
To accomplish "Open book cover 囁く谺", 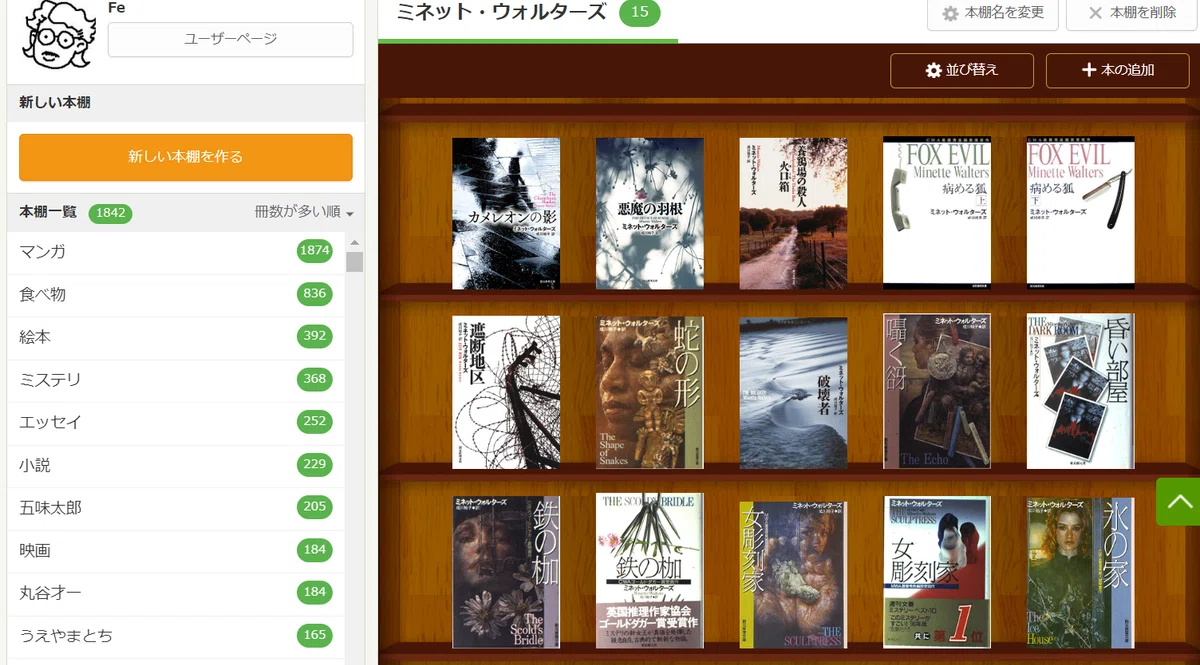I will [937, 392].
